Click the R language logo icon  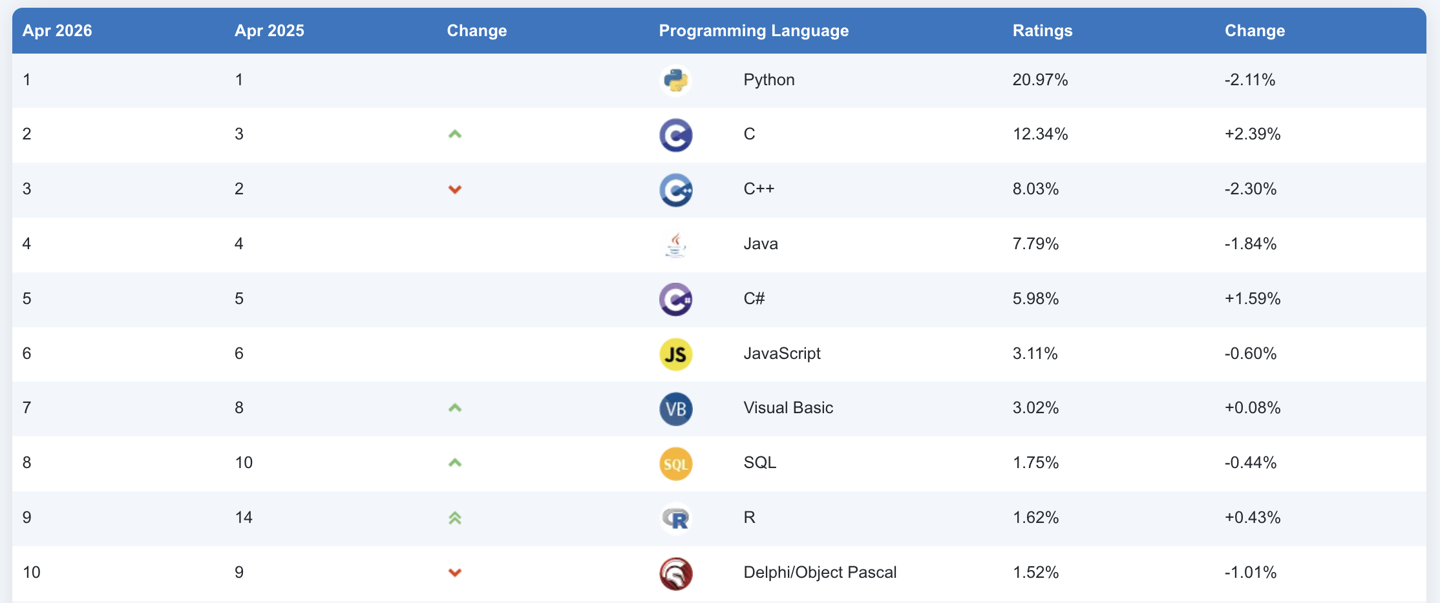point(676,518)
